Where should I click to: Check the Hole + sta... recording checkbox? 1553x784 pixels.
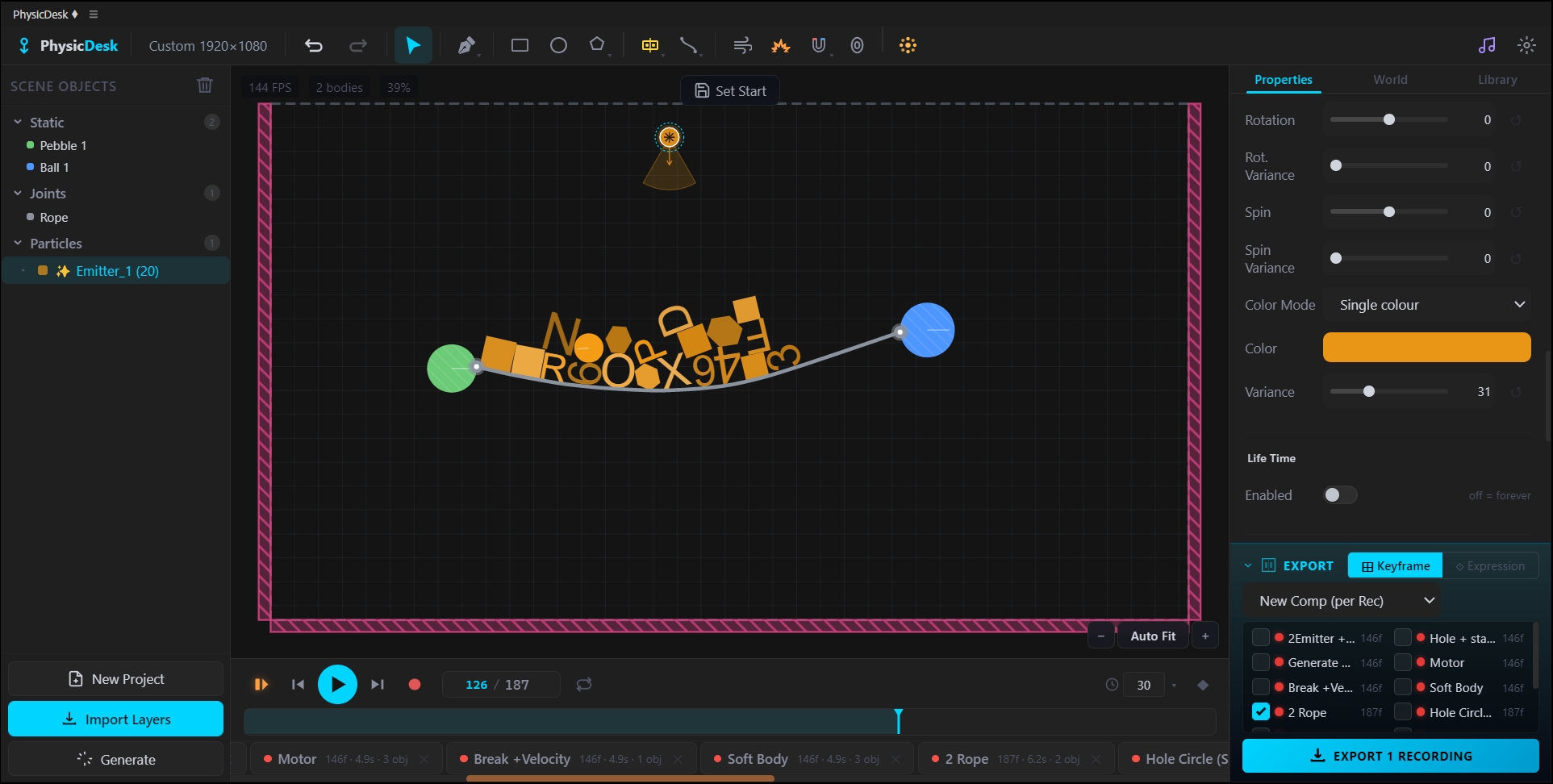[x=1403, y=638]
